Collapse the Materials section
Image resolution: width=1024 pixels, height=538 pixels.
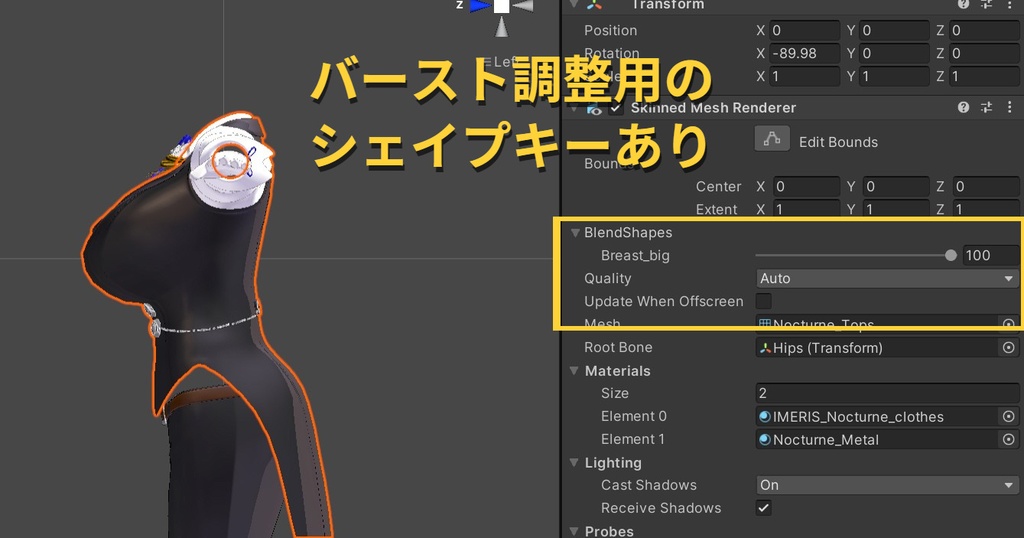click(575, 371)
